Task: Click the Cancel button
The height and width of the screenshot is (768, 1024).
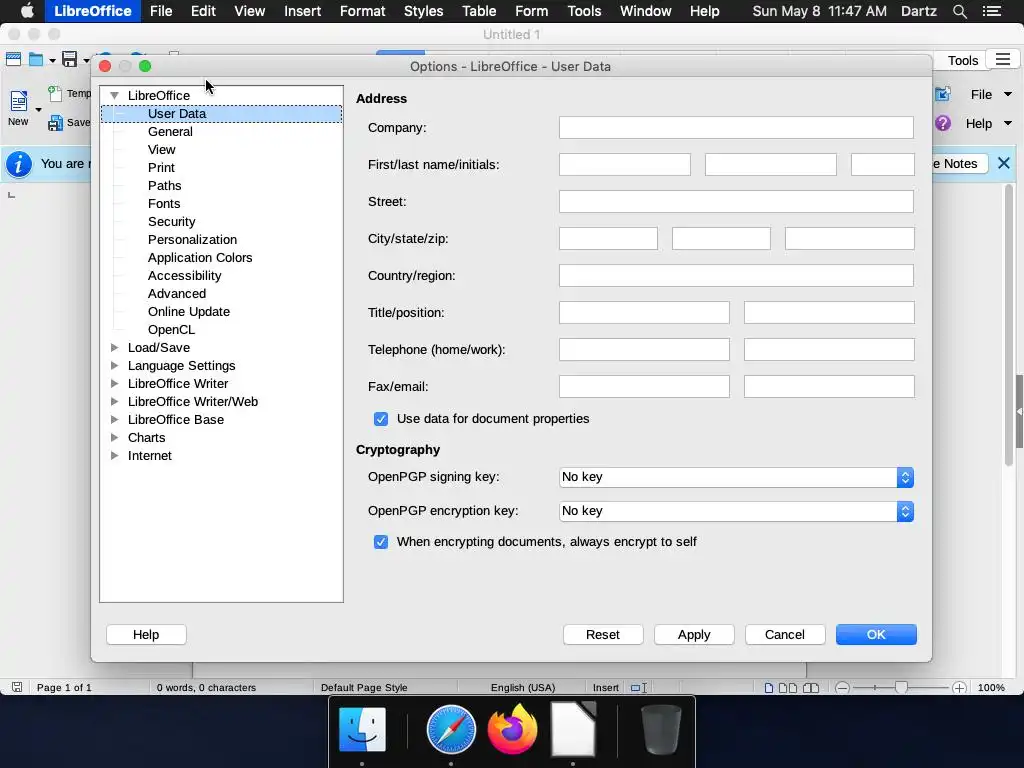Action: [x=784, y=634]
